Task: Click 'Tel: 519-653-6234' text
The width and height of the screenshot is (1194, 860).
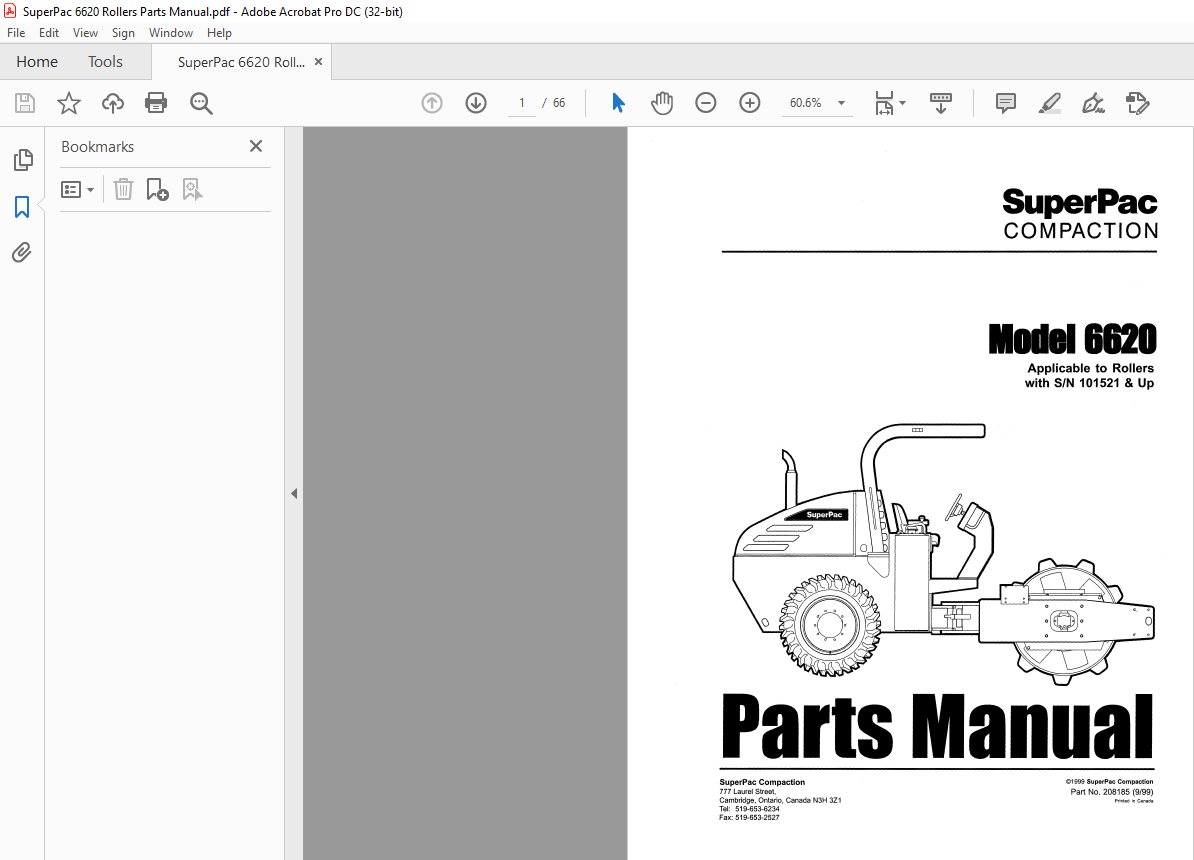Action: [749, 809]
